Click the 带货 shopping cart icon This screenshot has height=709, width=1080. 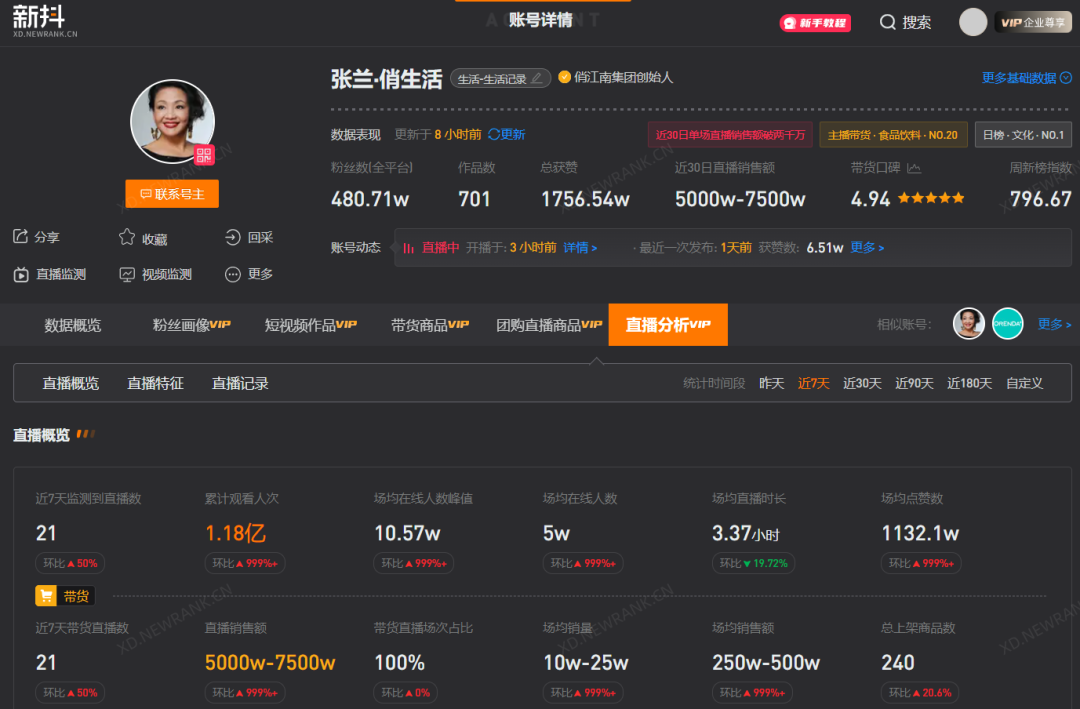click(x=46, y=596)
